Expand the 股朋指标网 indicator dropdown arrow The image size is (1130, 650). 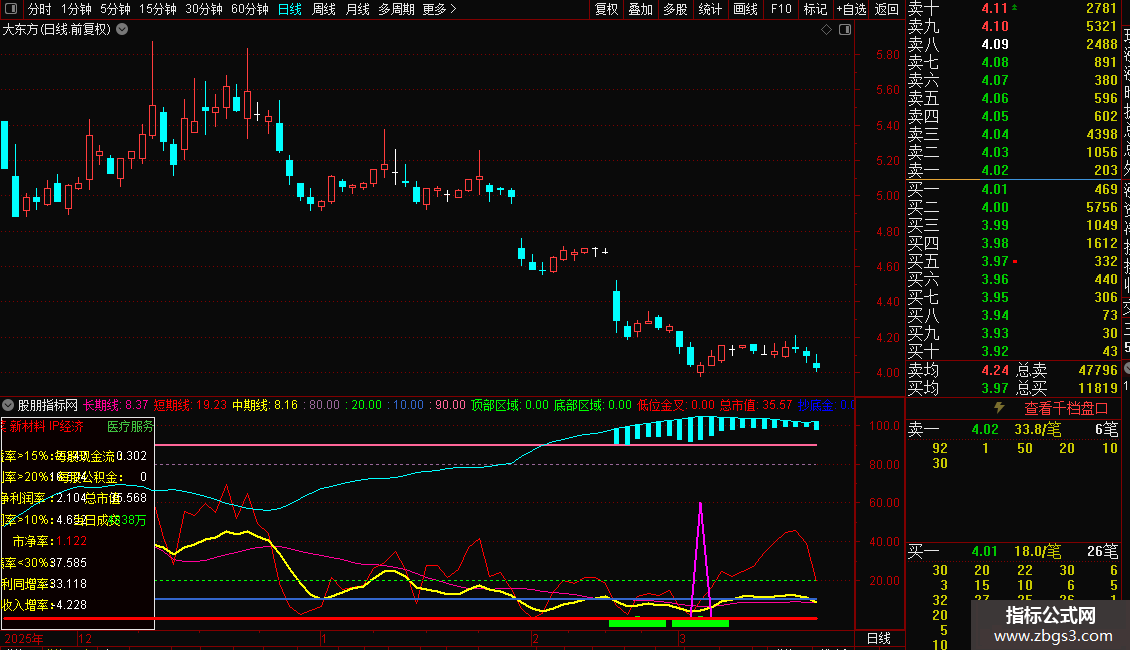pyautogui.click(x=9, y=405)
